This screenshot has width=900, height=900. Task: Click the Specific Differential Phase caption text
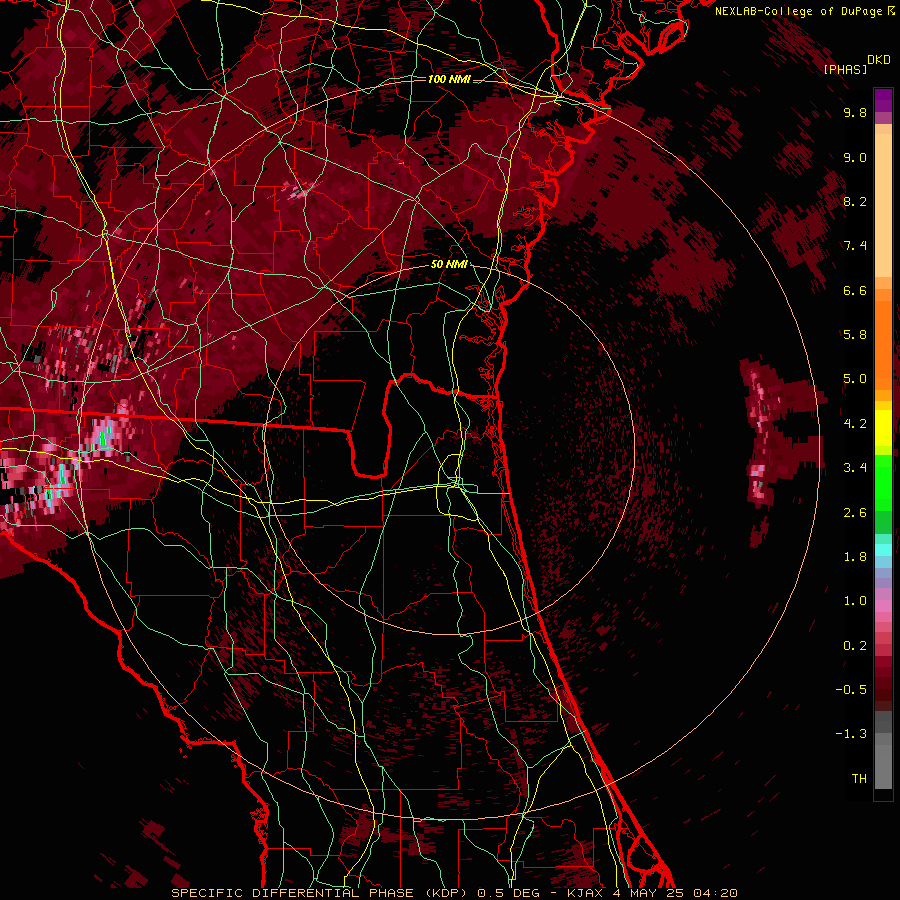(454, 893)
